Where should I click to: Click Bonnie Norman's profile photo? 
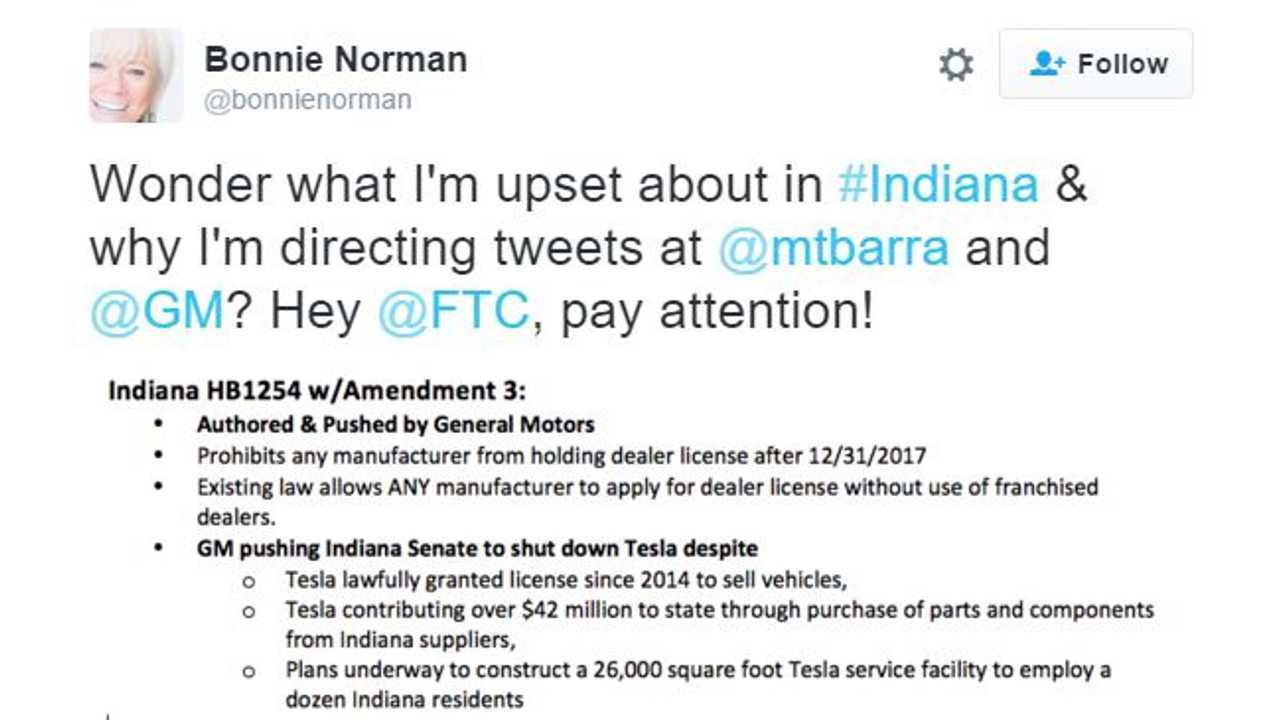pos(136,75)
